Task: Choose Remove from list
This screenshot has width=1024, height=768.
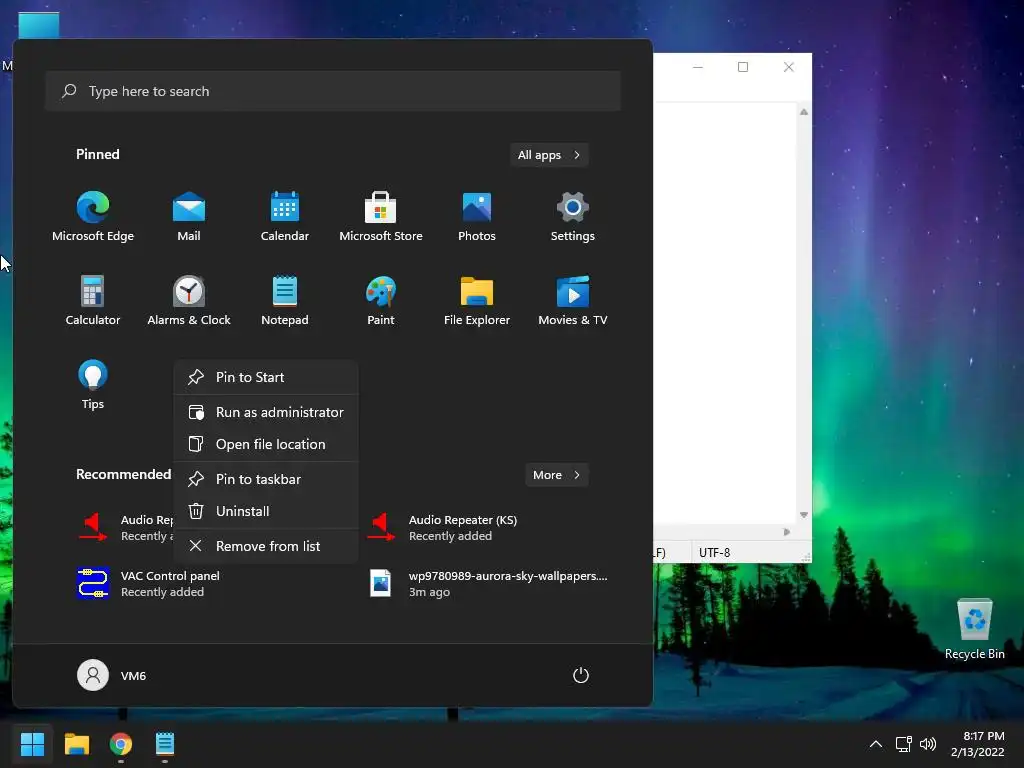Action: point(266,546)
